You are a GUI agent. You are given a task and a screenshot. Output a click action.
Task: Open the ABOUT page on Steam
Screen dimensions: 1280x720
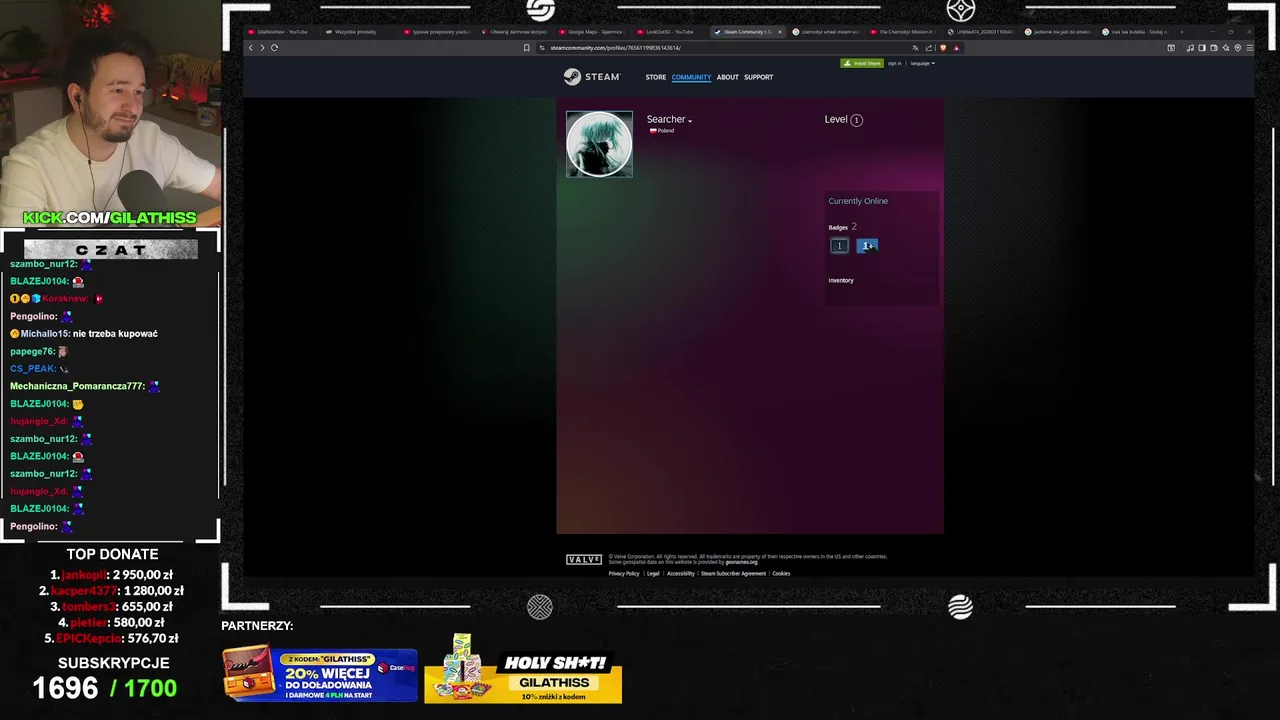(x=727, y=77)
